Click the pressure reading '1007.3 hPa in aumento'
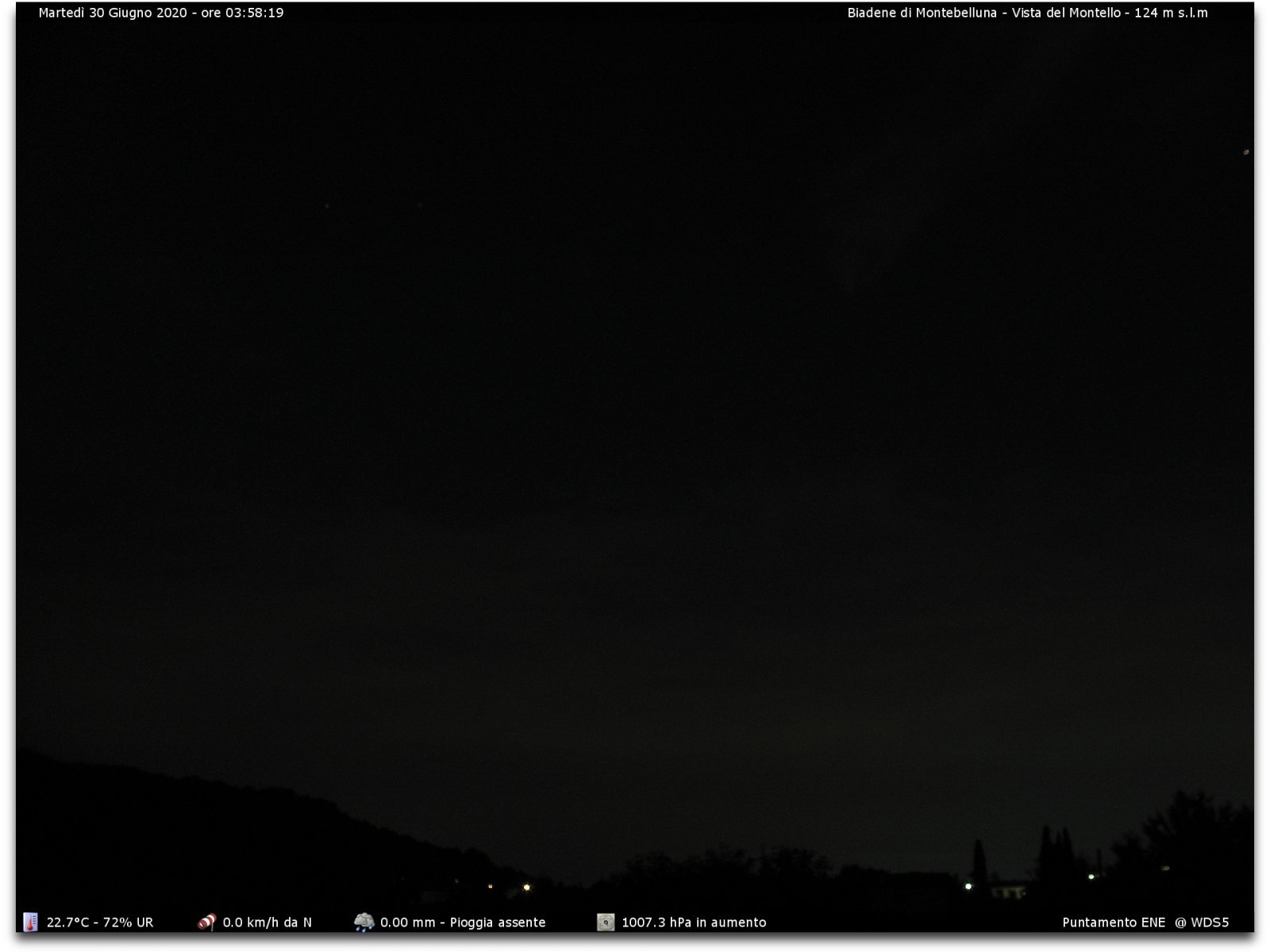 pyautogui.click(x=694, y=923)
